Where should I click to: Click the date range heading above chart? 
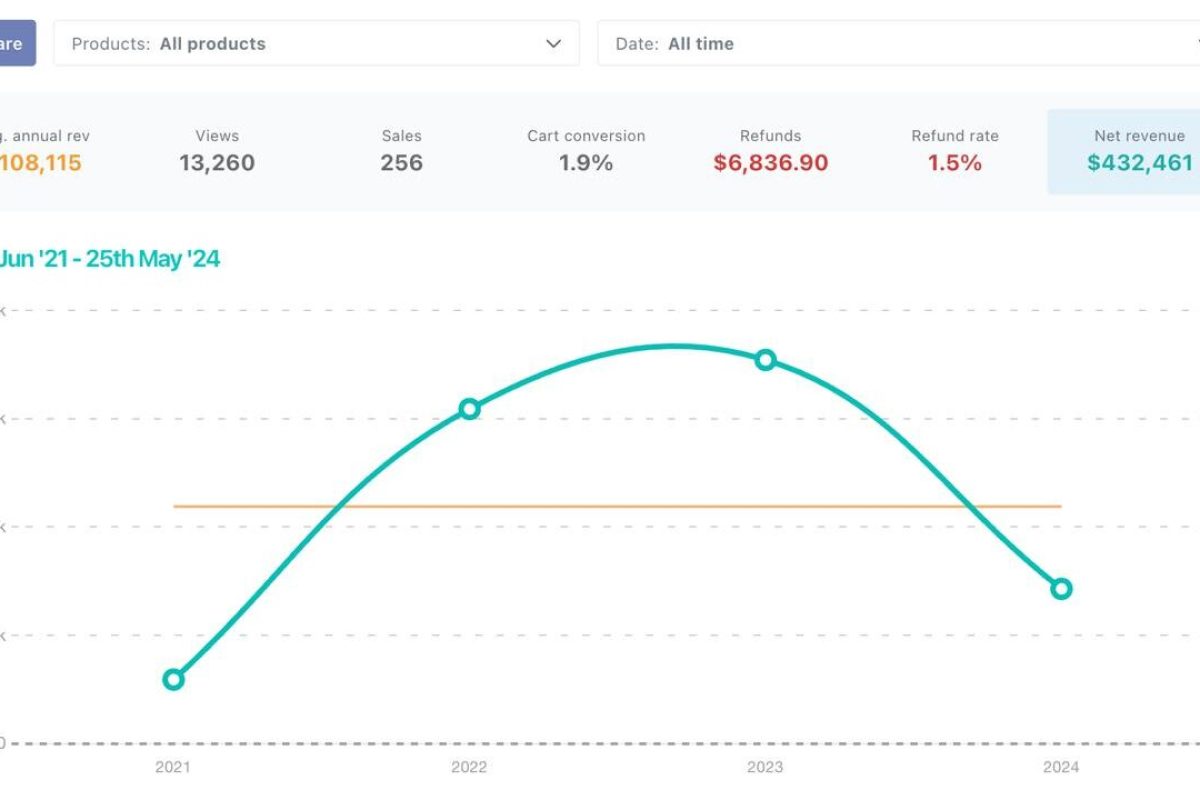[x=108, y=259]
